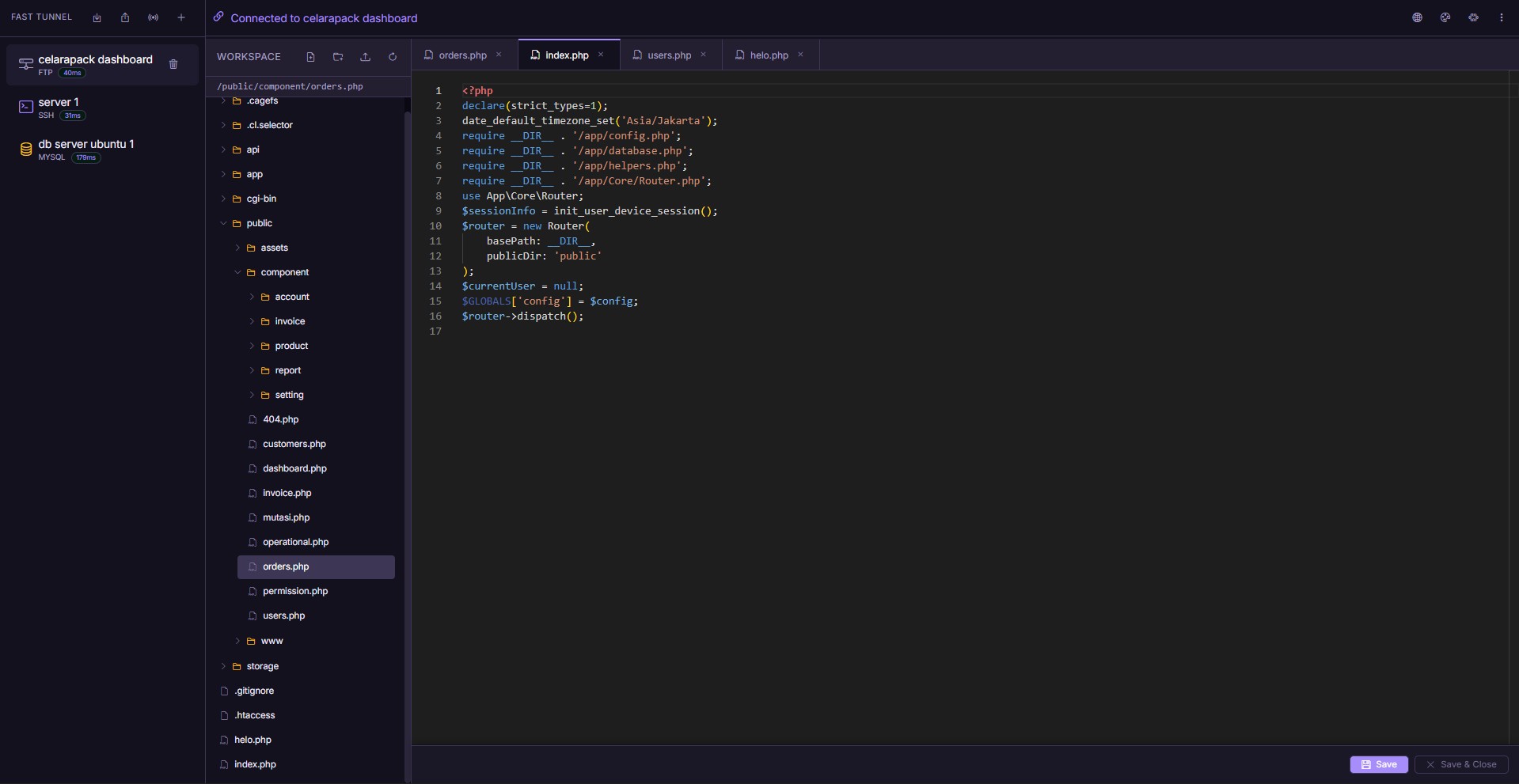Viewport: 1519px width, 784px height.
Task: Click the upload icon in Workspace toolbar
Action: pyautogui.click(x=365, y=57)
